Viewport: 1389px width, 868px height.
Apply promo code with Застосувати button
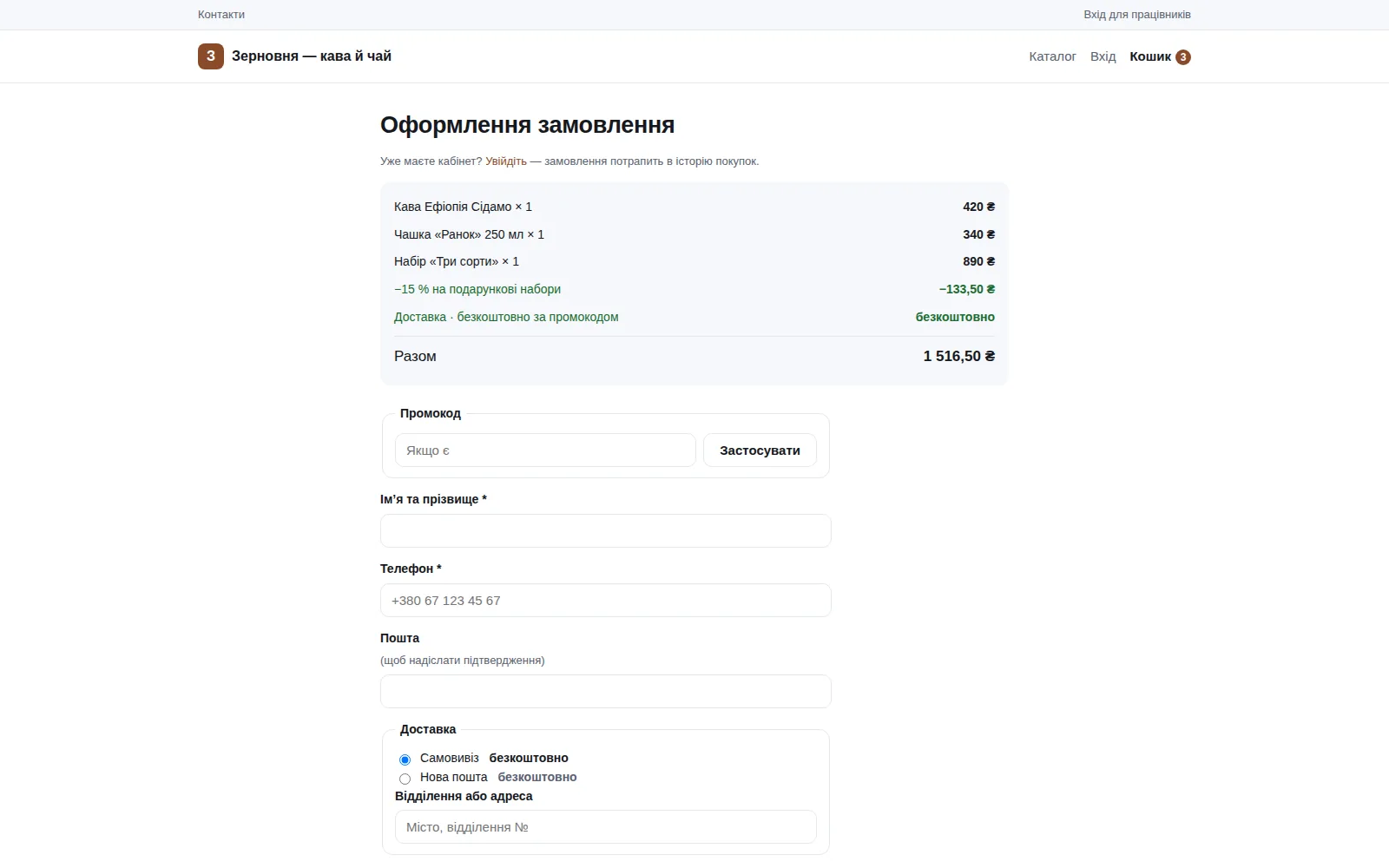tap(760, 450)
